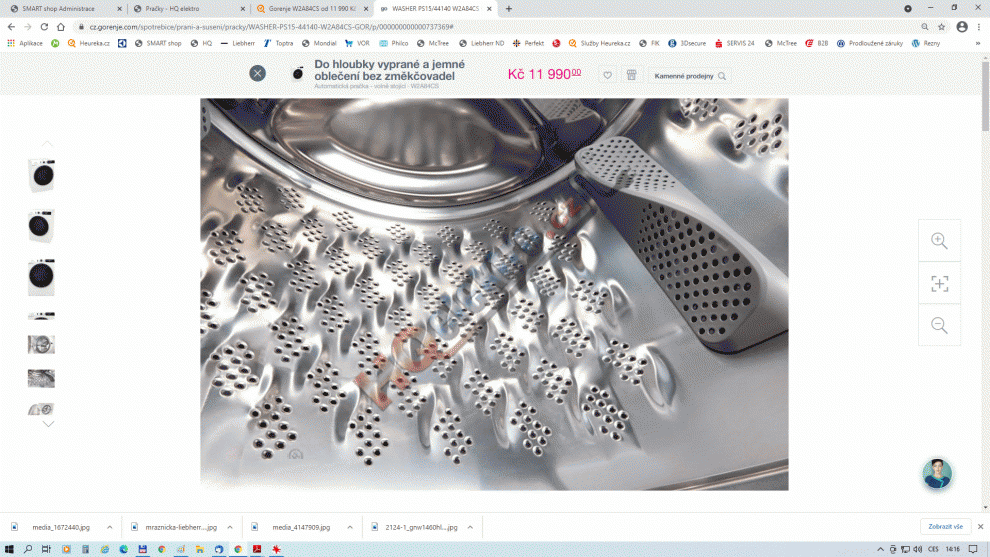Image resolution: width=990 pixels, height=557 pixels.
Task: Open the chat assistant avatar
Action: (937, 474)
